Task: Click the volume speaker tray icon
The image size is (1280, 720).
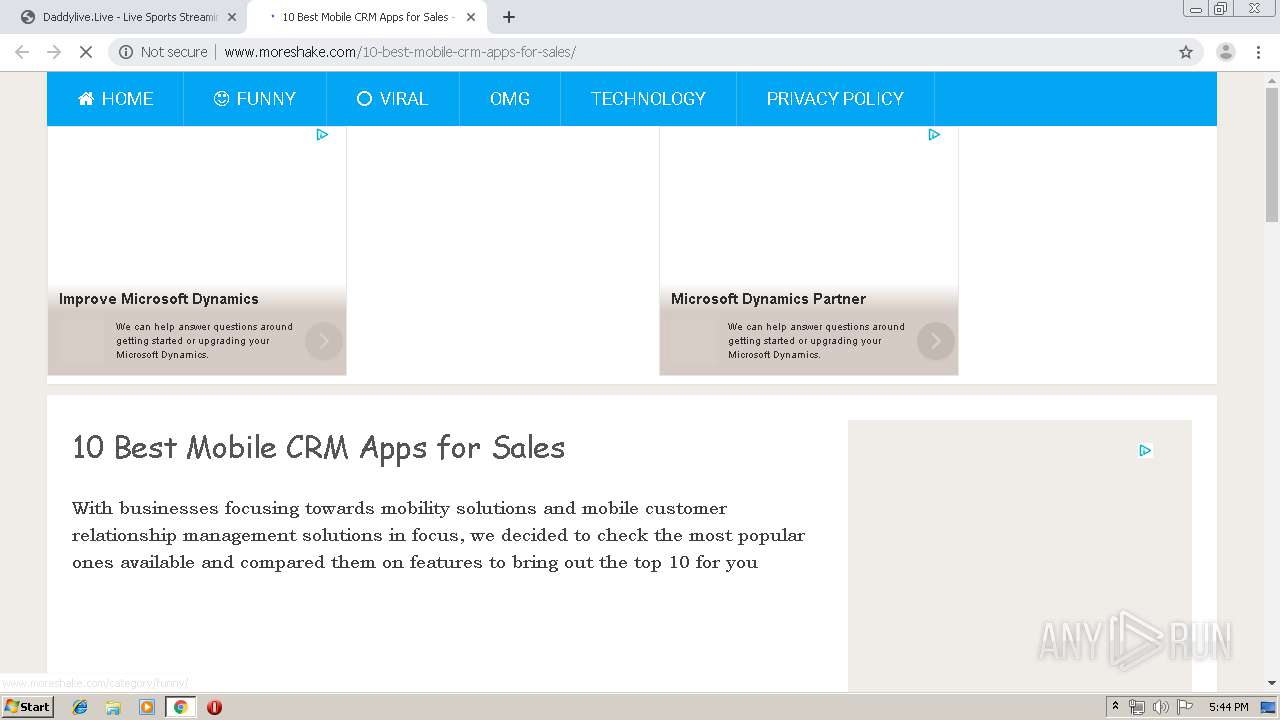Action: (1161, 707)
